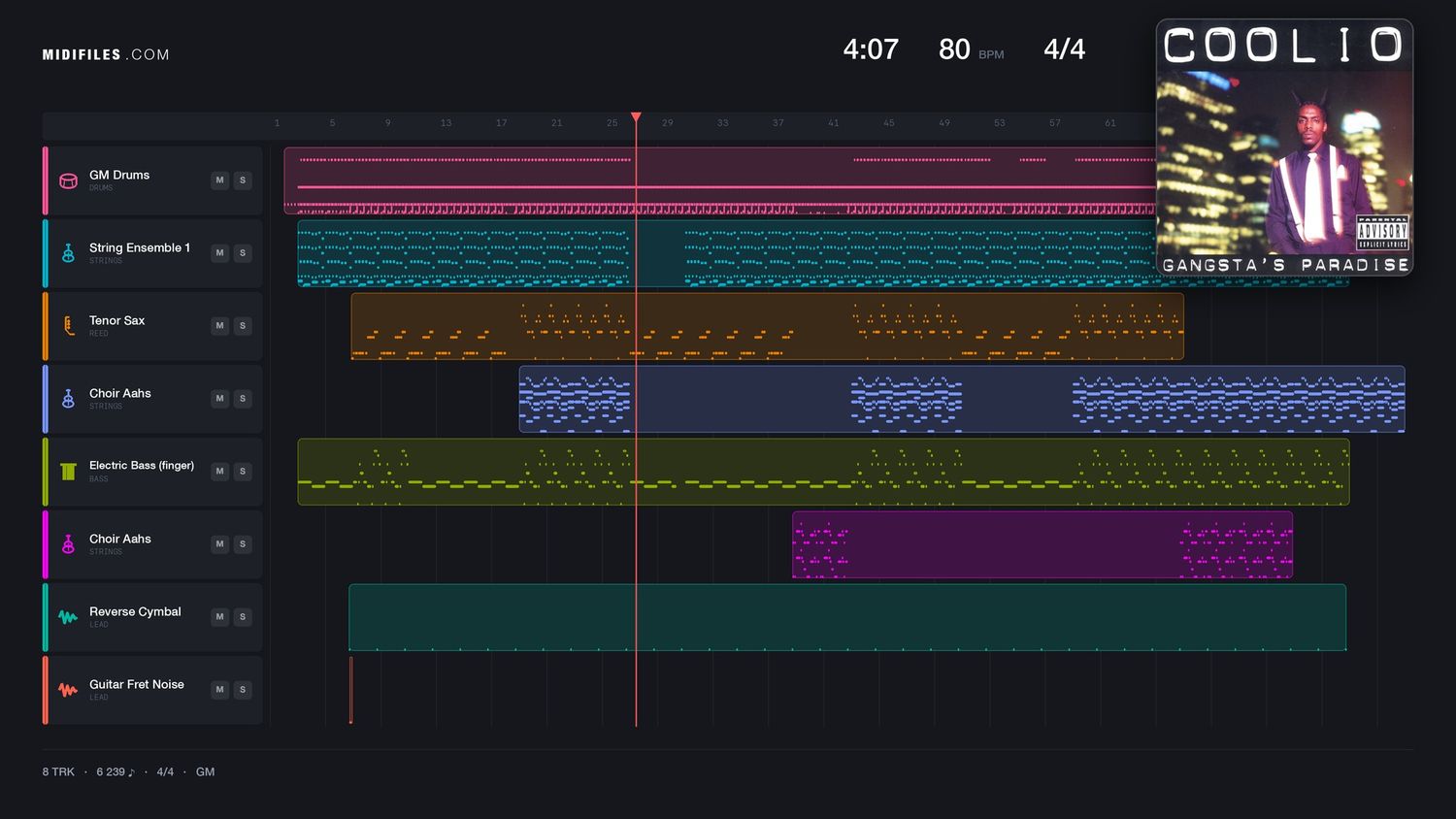This screenshot has height=819, width=1456.
Task: Click the red color strip of Guitar Fret Noise
Action: [45, 690]
